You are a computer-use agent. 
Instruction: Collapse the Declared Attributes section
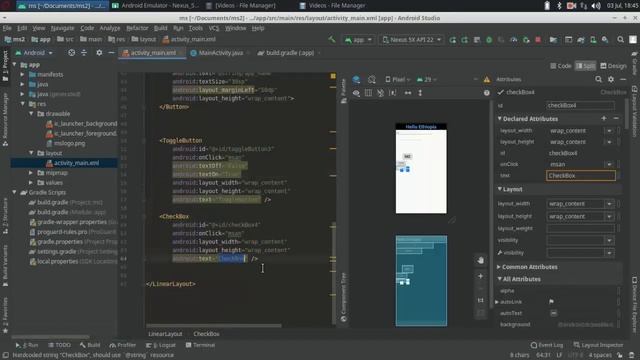(500, 119)
